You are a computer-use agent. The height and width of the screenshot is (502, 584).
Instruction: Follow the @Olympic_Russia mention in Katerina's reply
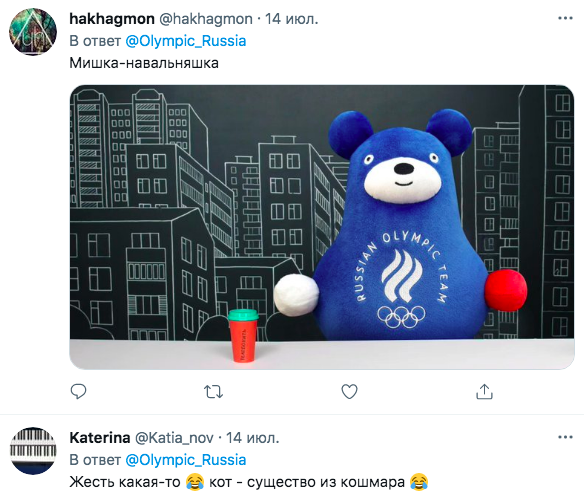(185, 460)
